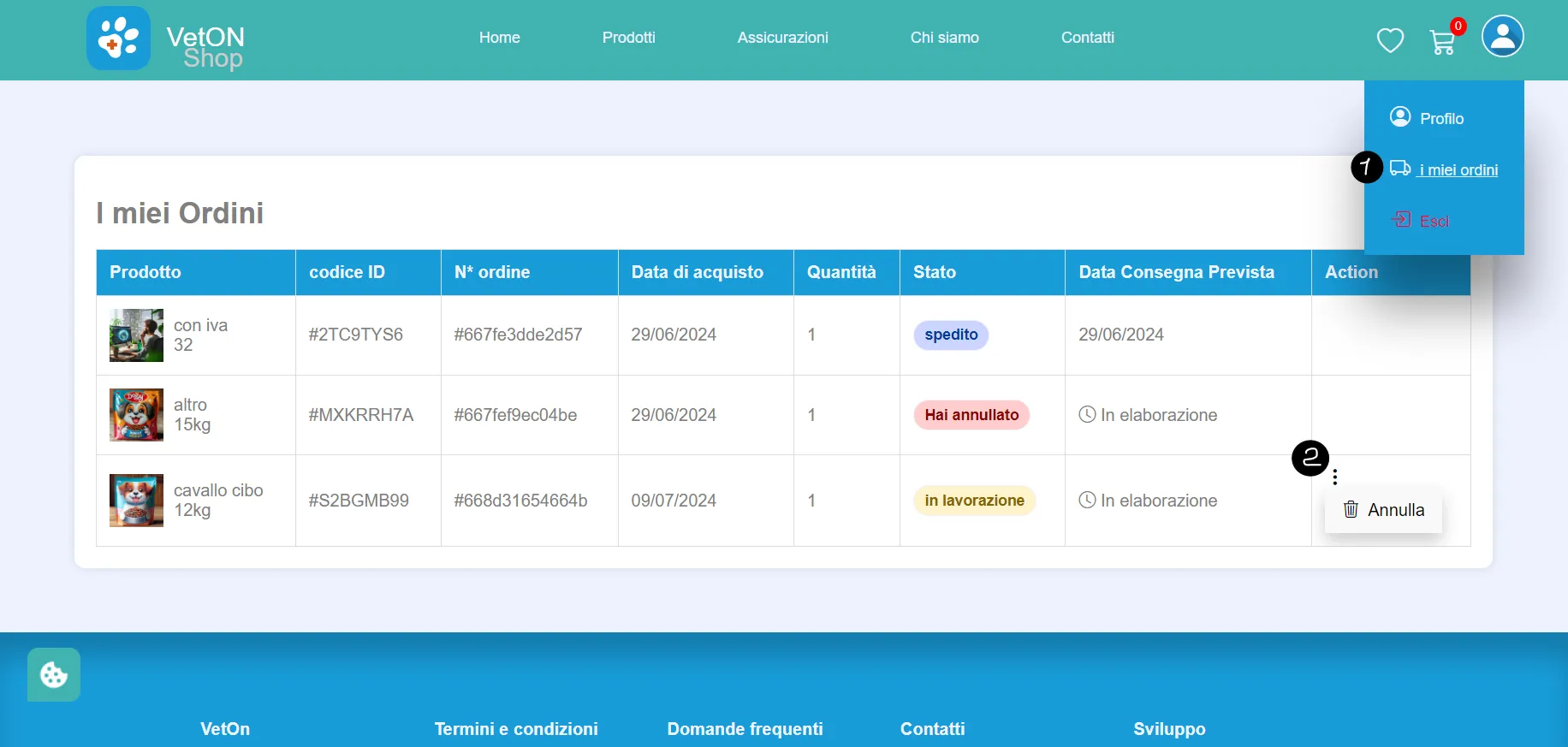The width and height of the screenshot is (1568, 747).
Task: Open the wishlist heart icon
Action: pyautogui.click(x=1390, y=40)
